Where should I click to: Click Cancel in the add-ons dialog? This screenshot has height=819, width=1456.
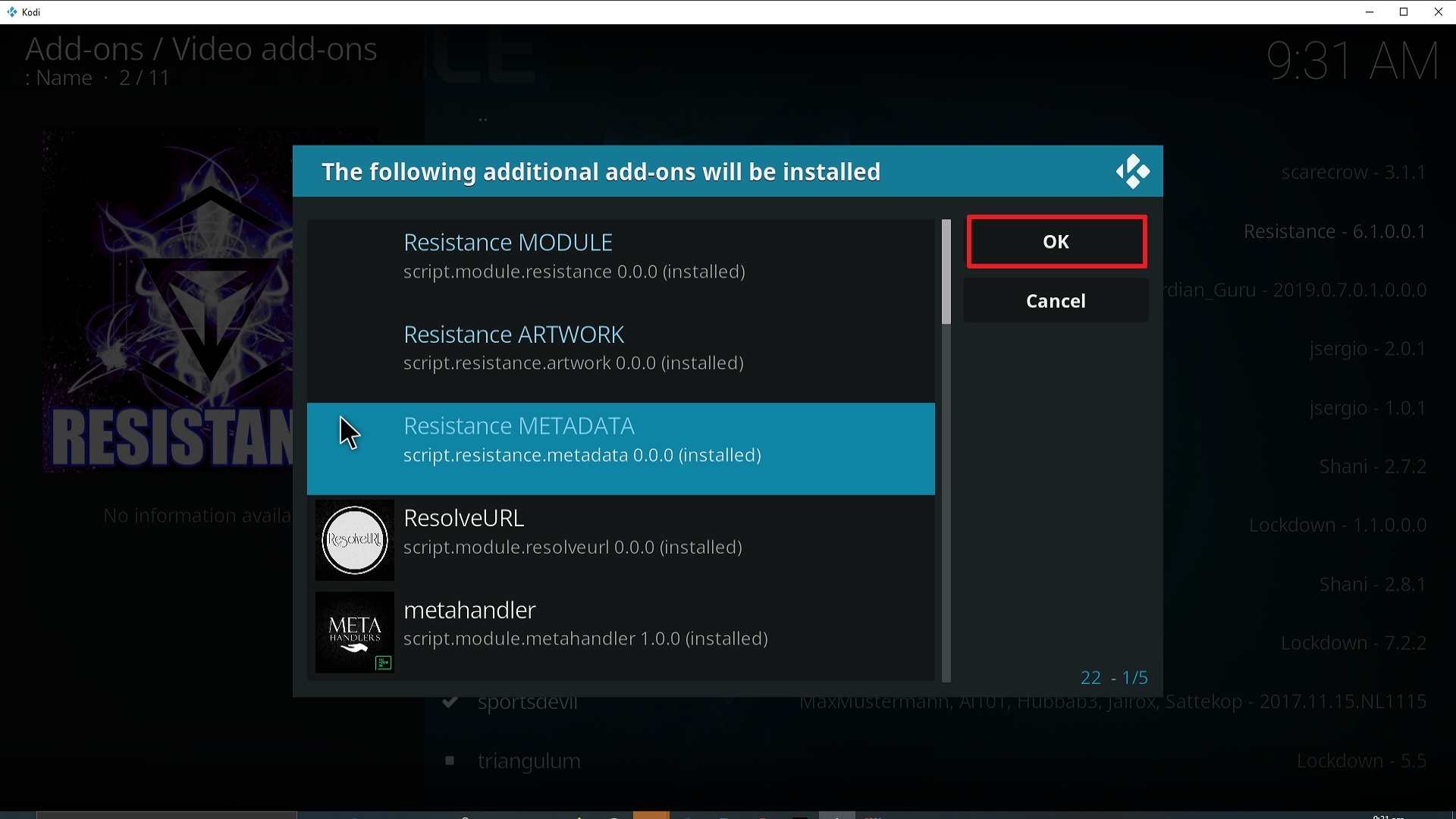(x=1056, y=301)
